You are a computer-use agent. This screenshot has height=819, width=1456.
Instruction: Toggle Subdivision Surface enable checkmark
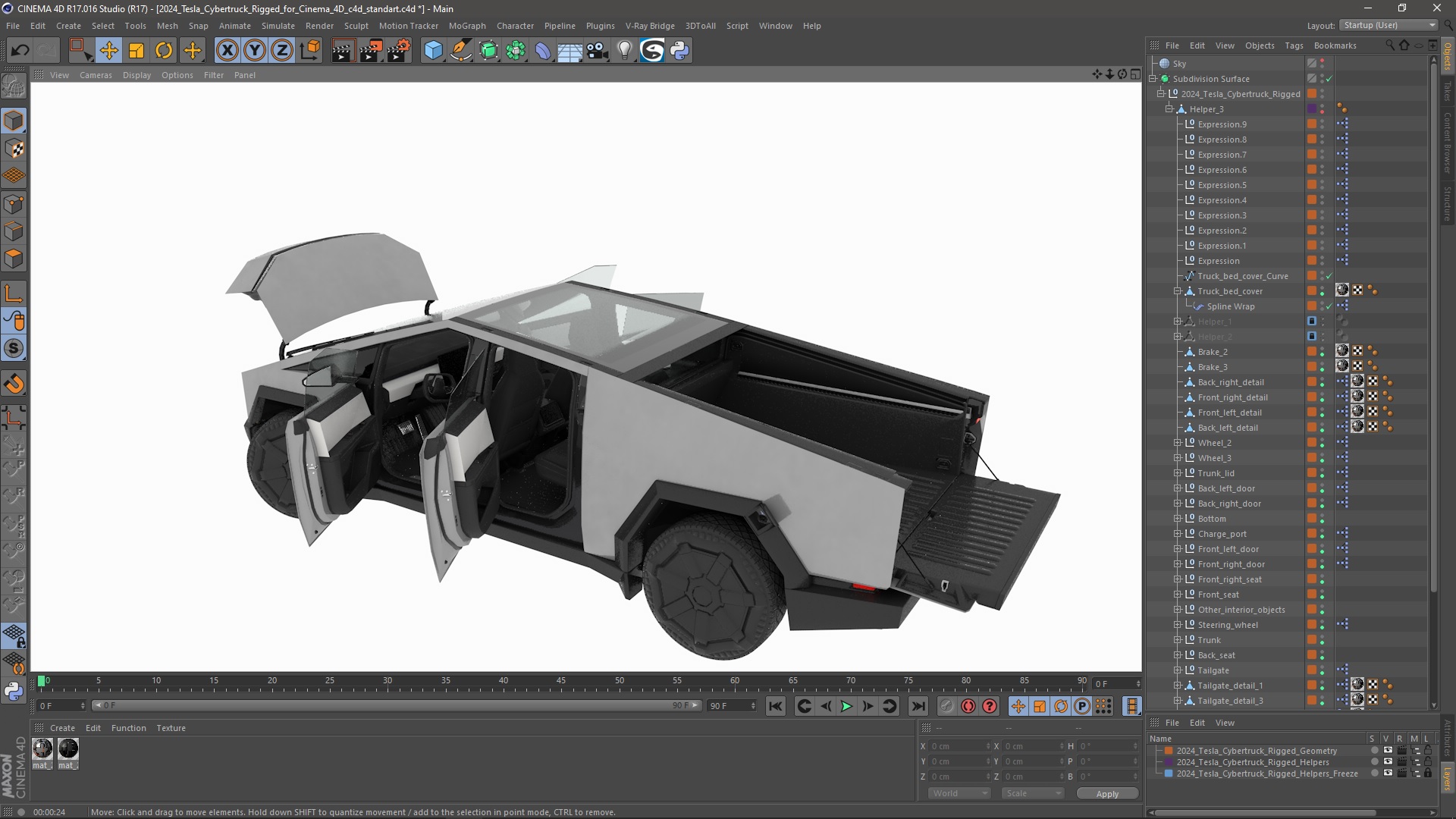coord(1329,79)
